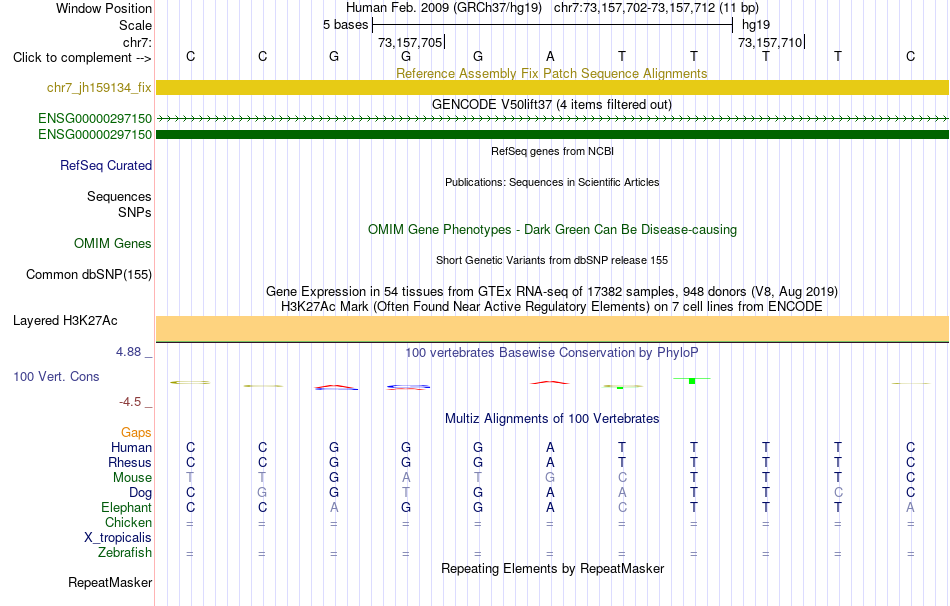Viewport: 950px width, 606px height.
Task: Click the Chicken species label
Action: 128,522
